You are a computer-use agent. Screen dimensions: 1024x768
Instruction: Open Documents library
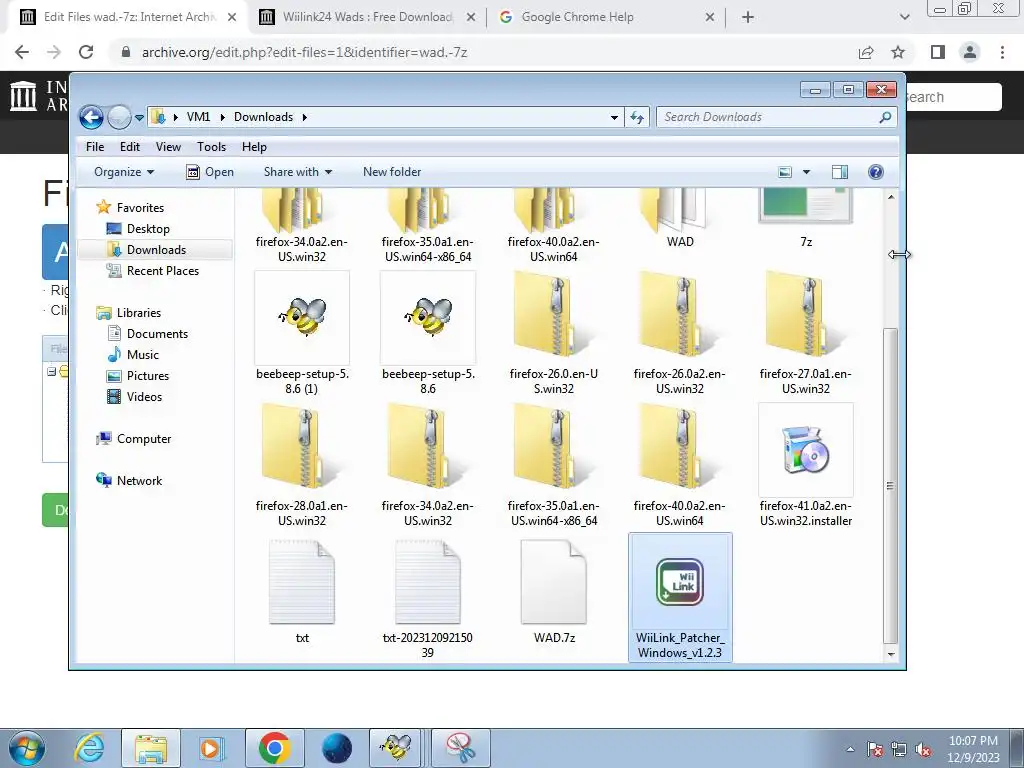click(157, 334)
